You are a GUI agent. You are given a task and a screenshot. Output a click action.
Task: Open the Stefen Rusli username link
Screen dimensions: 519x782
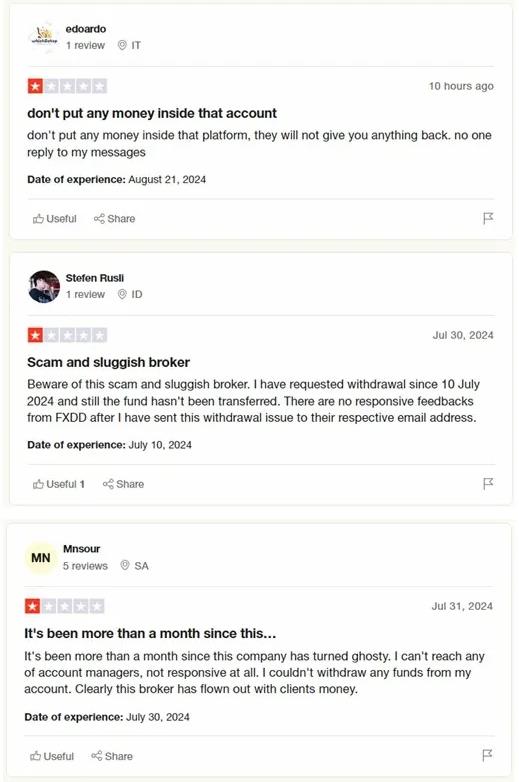click(95, 278)
